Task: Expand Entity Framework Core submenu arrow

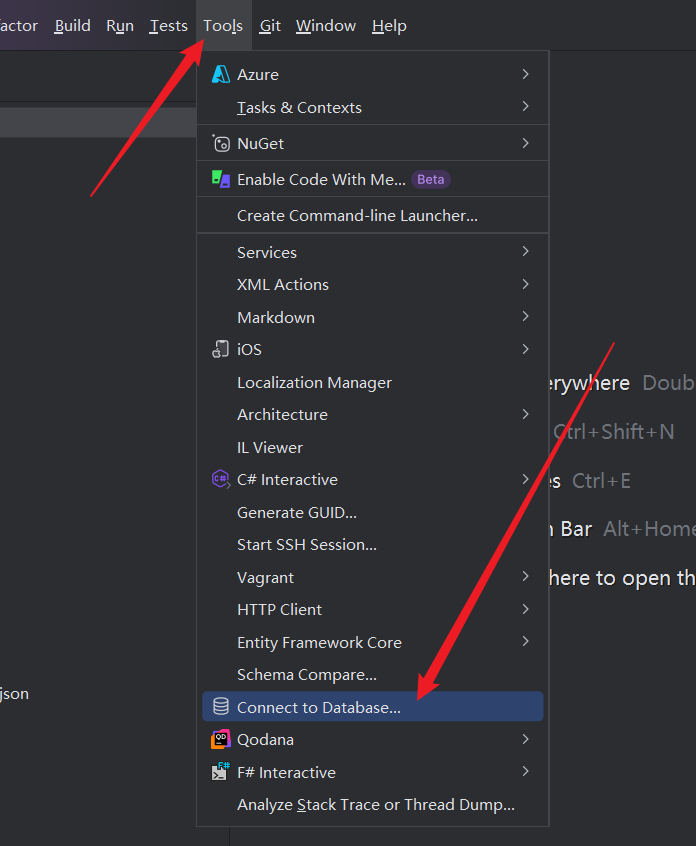Action: [x=526, y=641]
